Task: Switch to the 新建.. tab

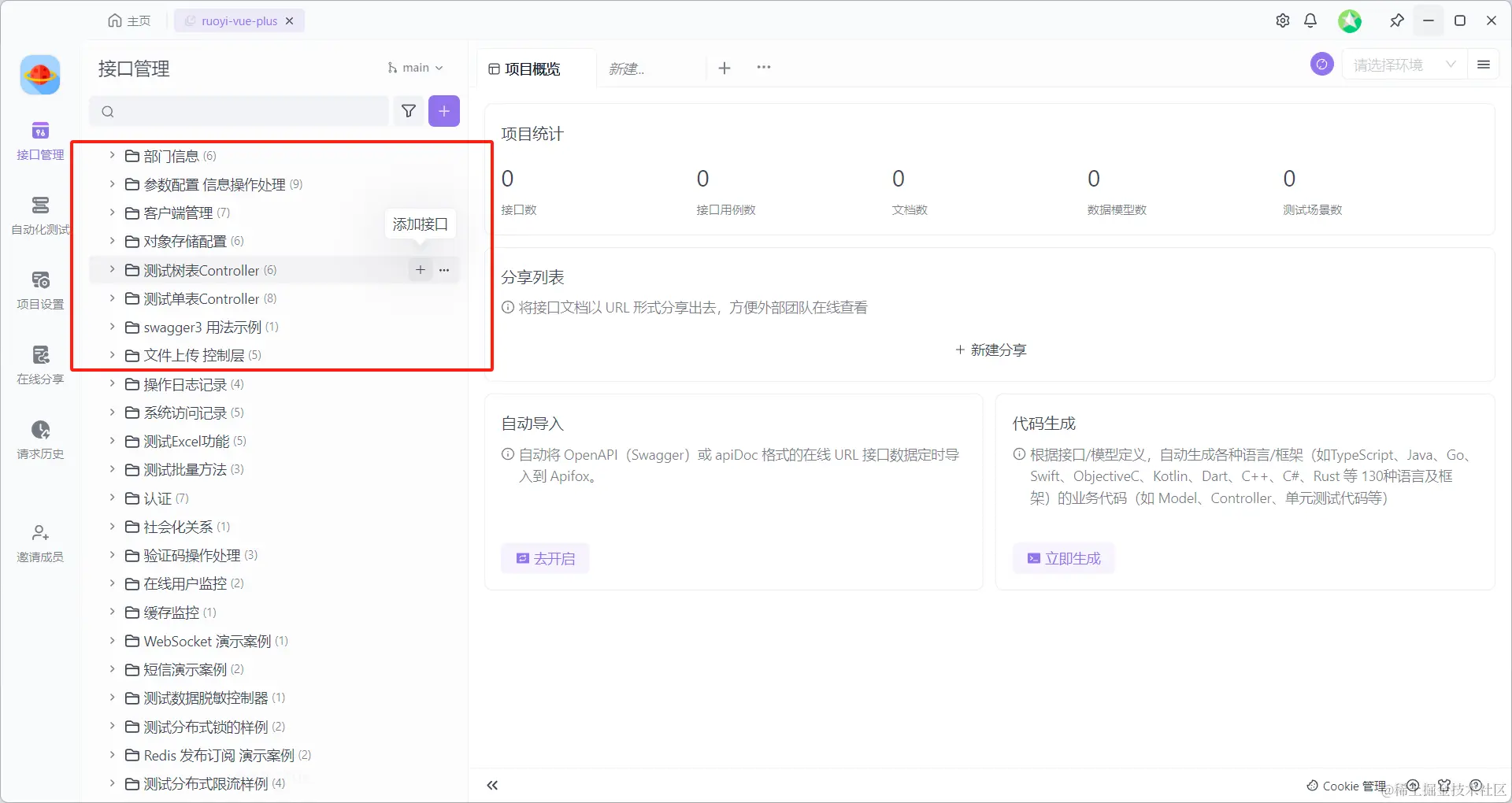Action: click(627, 68)
